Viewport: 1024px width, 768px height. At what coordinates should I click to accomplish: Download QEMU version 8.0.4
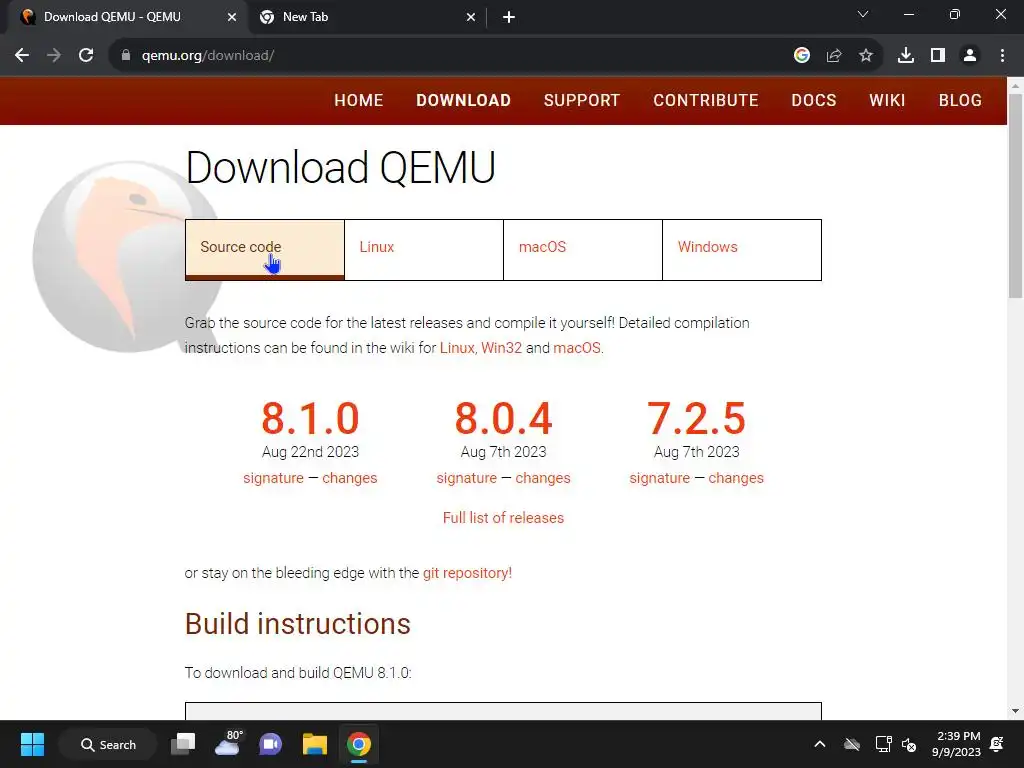point(504,418)
